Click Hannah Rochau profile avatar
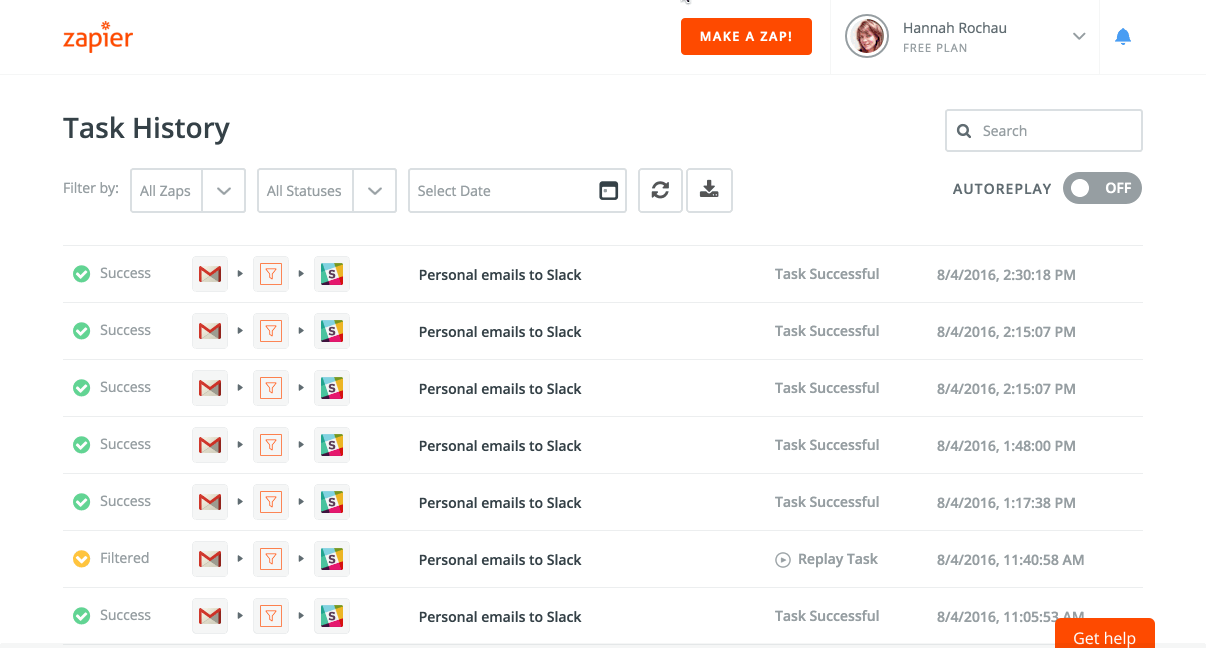1206x648 pixels. [867, 36]
